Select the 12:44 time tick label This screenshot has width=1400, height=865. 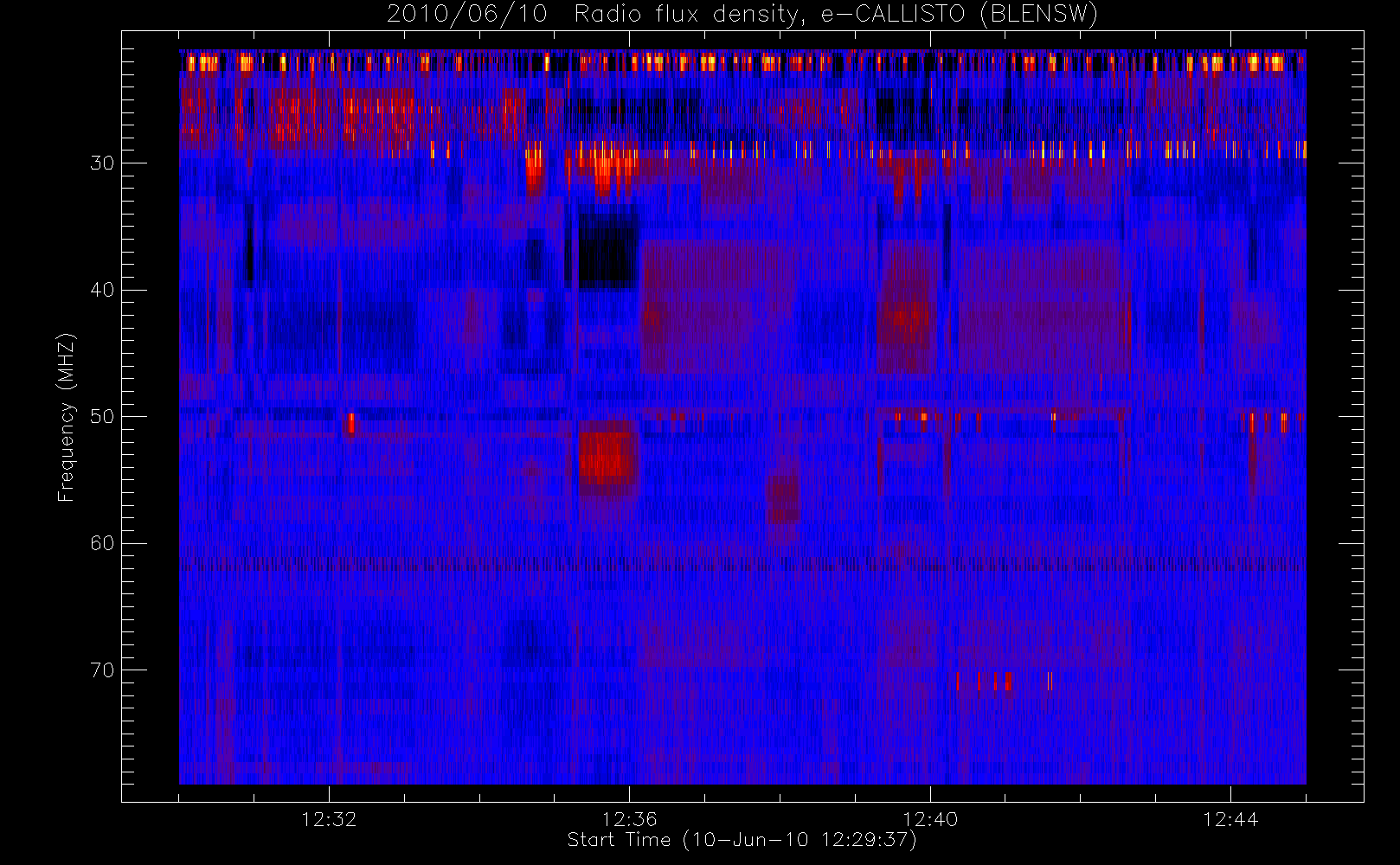click(1230, 819)
